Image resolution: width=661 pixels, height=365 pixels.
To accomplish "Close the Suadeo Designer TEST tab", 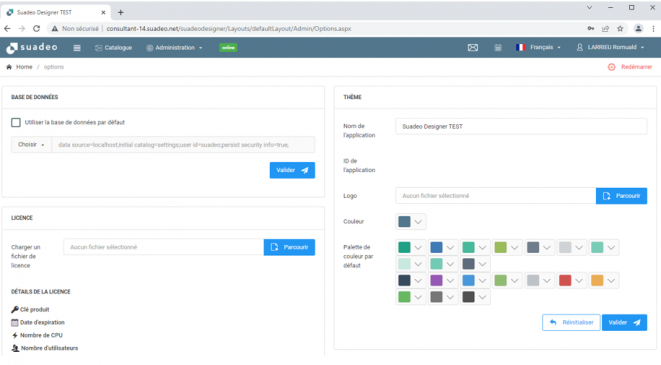I will point(103,13).
